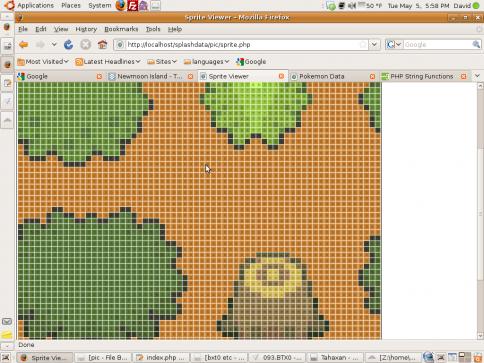Open the list-all-tabs dropdown arrow
The height and width of the screenshot is (363, 484).
coord(477,76)
